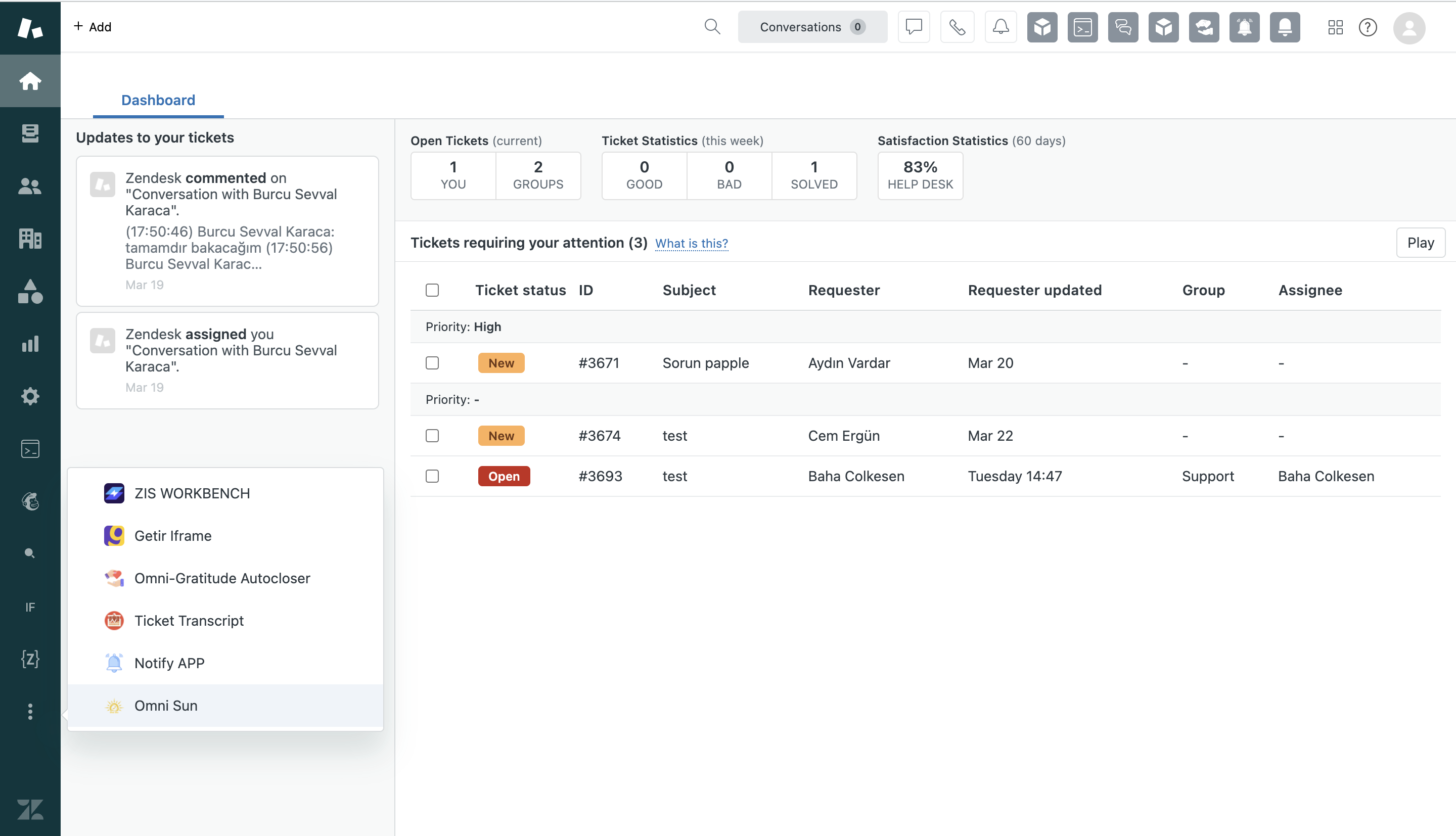Choose Omni-Gratitude Autocloser from the app menu
This screenshot has width=1456, height=836.
(225, 578)
